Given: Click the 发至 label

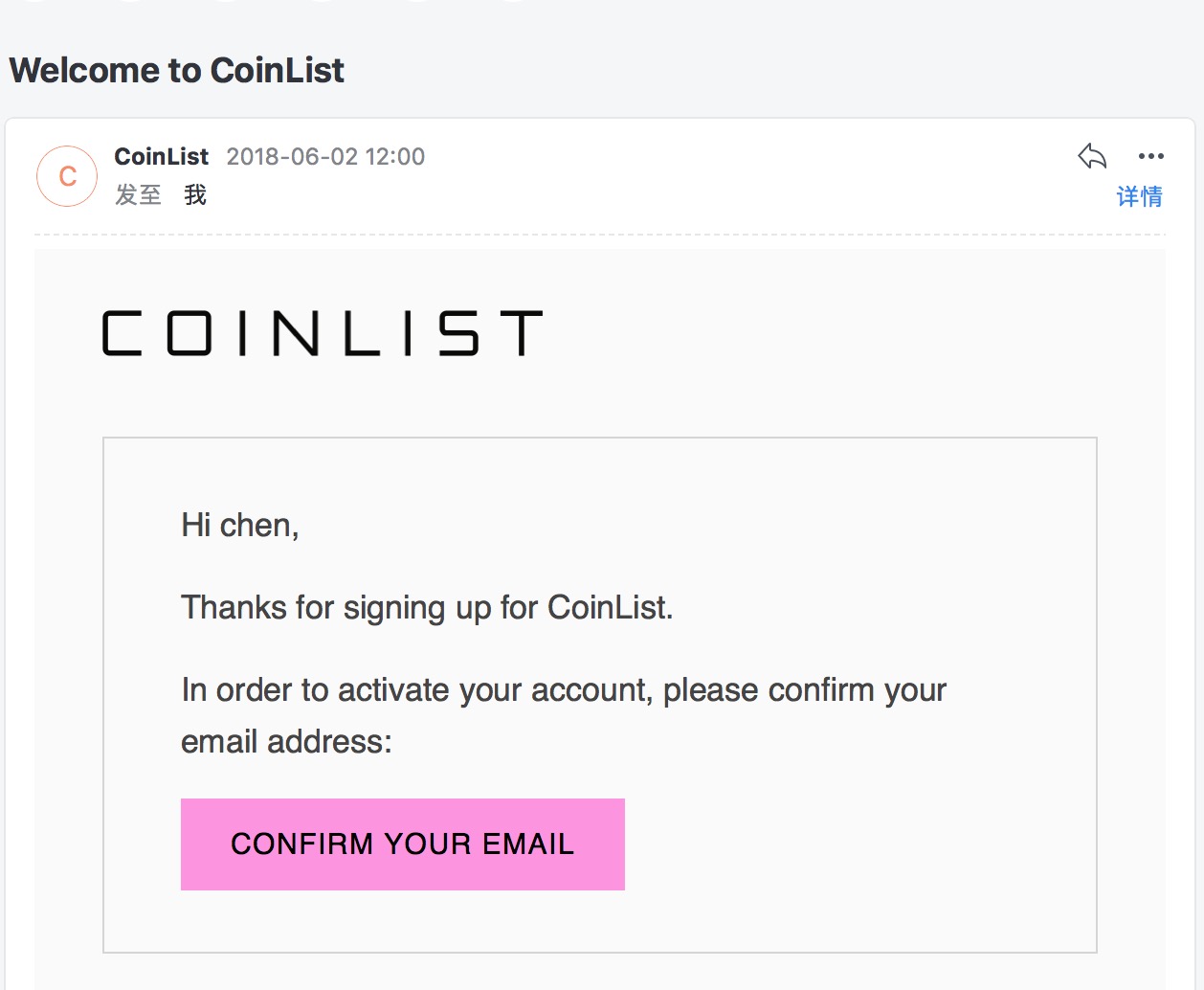Looking at the screenshot, I should coord(138,195).
